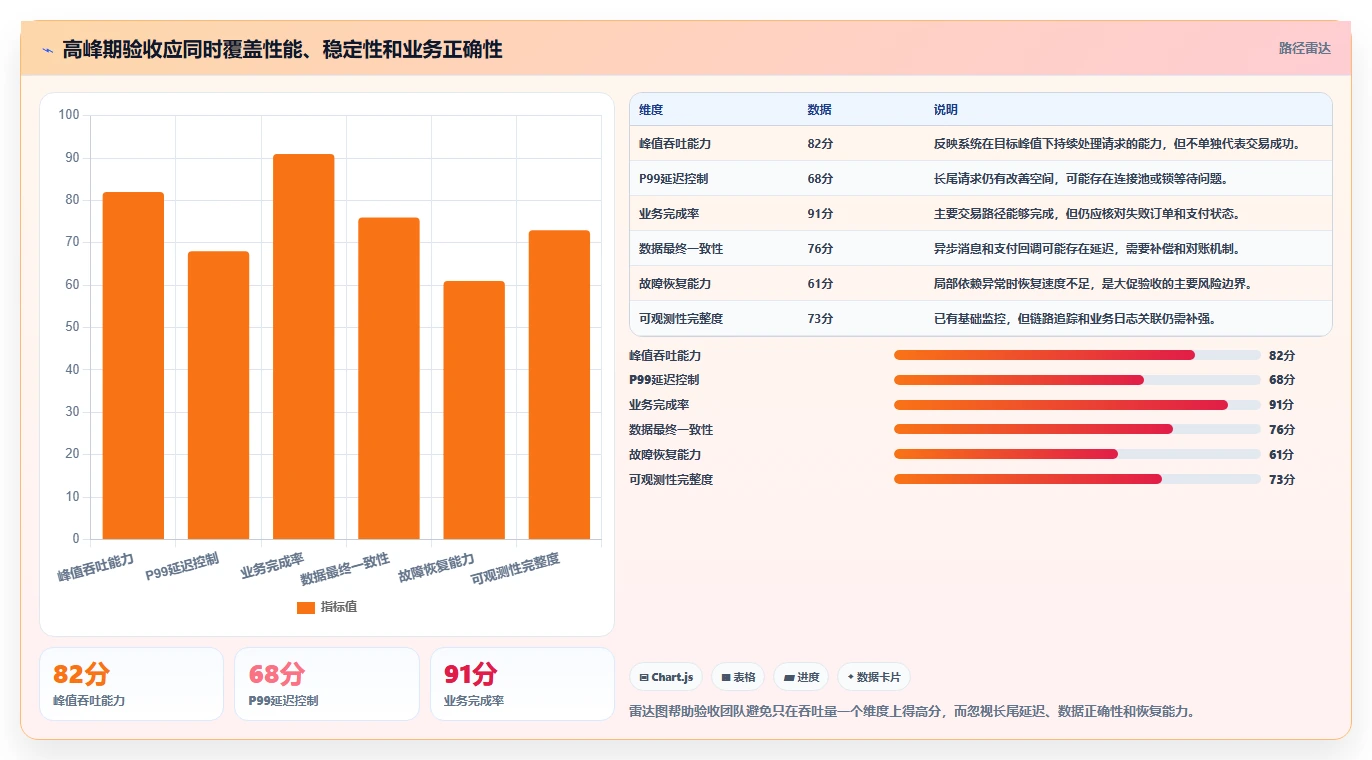
Task: Click the description starting 已有基础监控
Action: pos(1075,319)
